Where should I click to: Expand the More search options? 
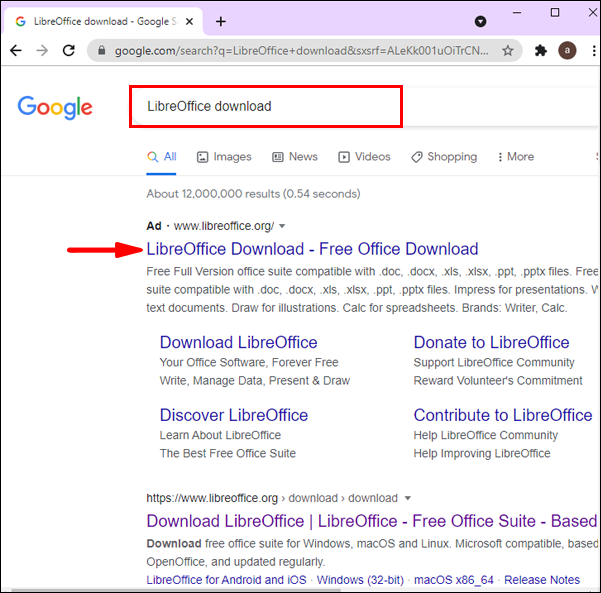[516, 157]
